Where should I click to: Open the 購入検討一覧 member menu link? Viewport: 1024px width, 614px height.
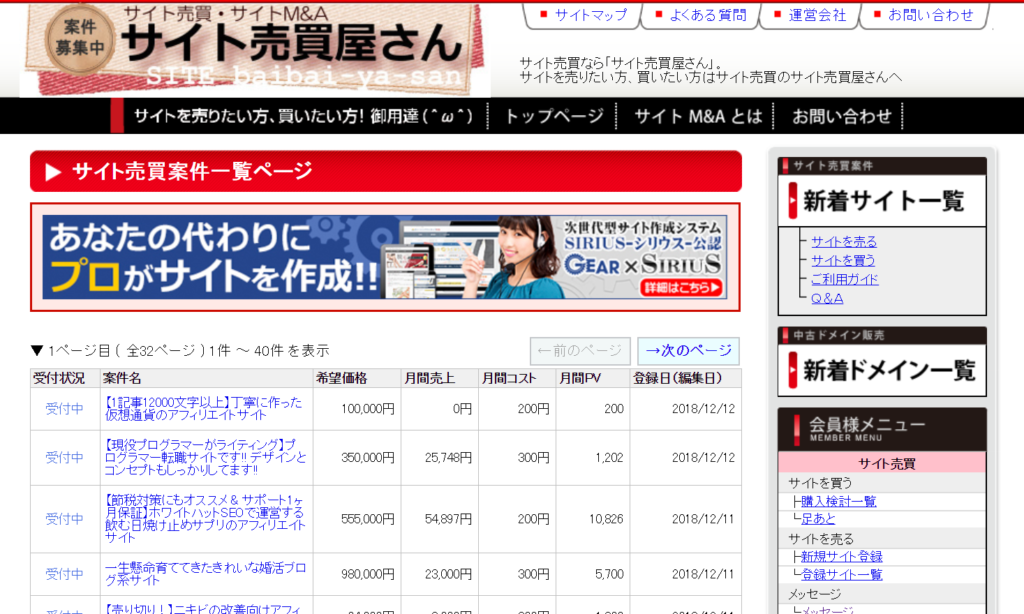tap(838, 501)
